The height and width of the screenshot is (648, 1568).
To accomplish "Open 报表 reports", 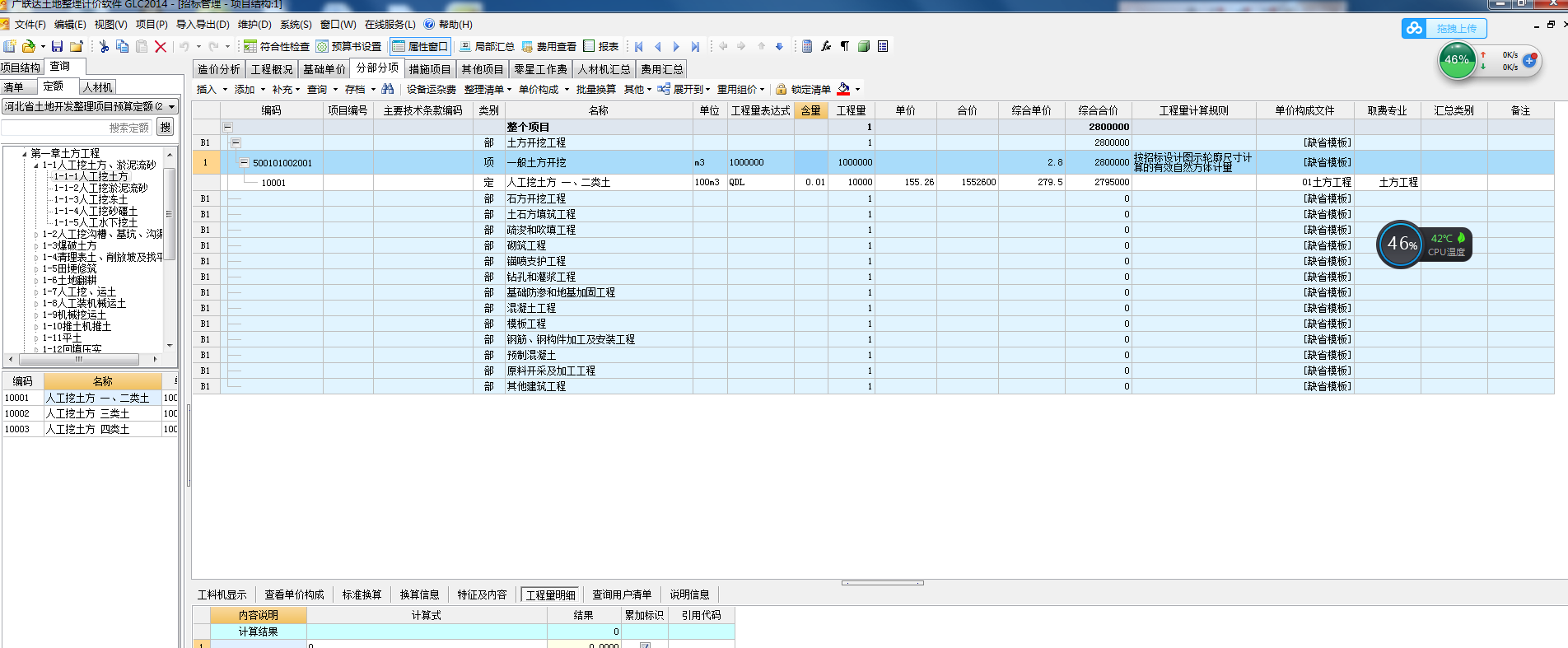I will (601, 46).
